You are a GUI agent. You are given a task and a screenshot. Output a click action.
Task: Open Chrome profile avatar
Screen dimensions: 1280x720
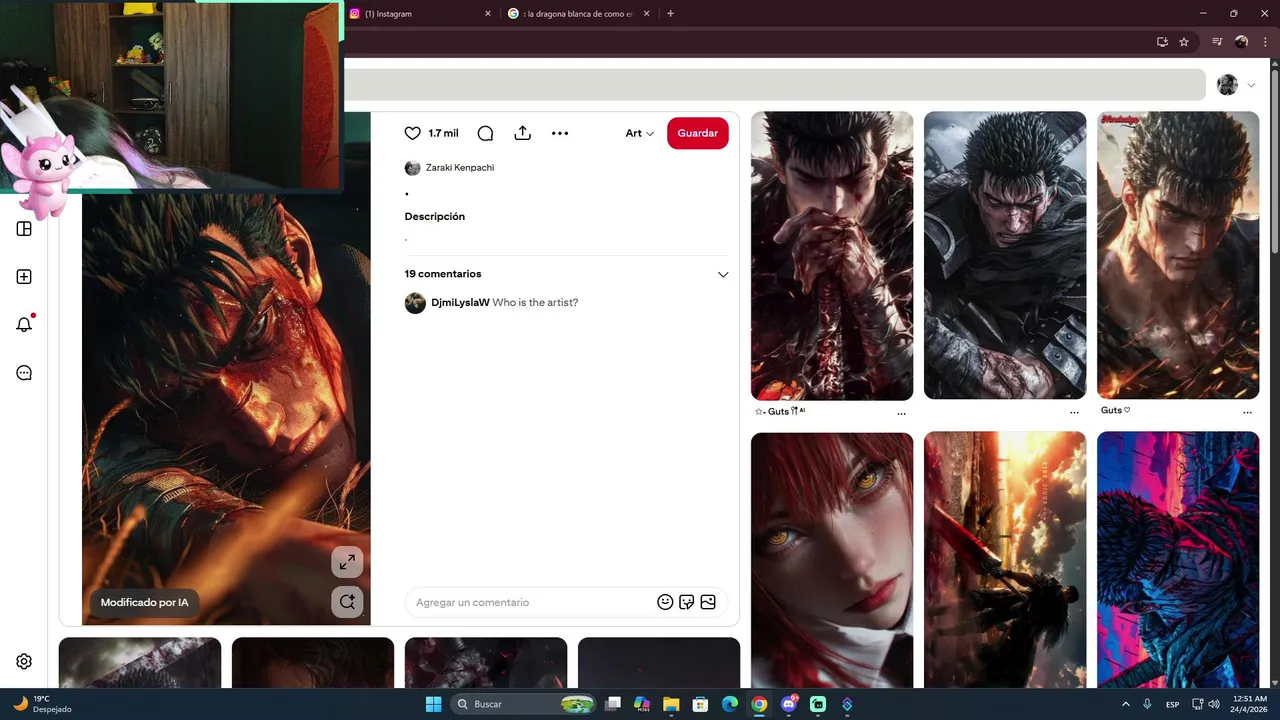1241,42
